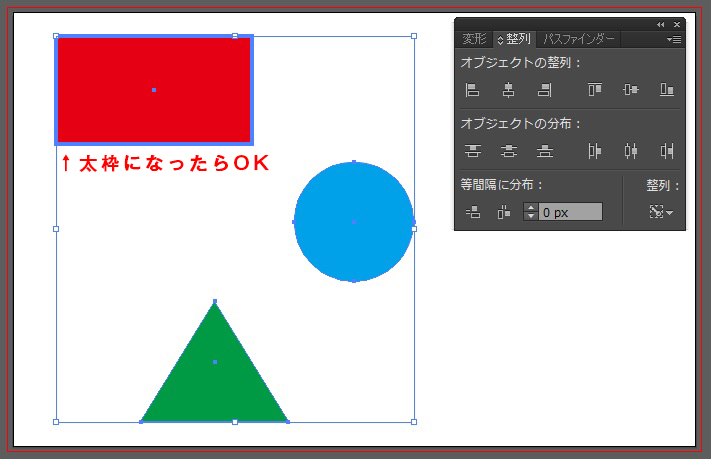
Task: Click the vertical align bottom icon
Action: [x=666, y=90]
